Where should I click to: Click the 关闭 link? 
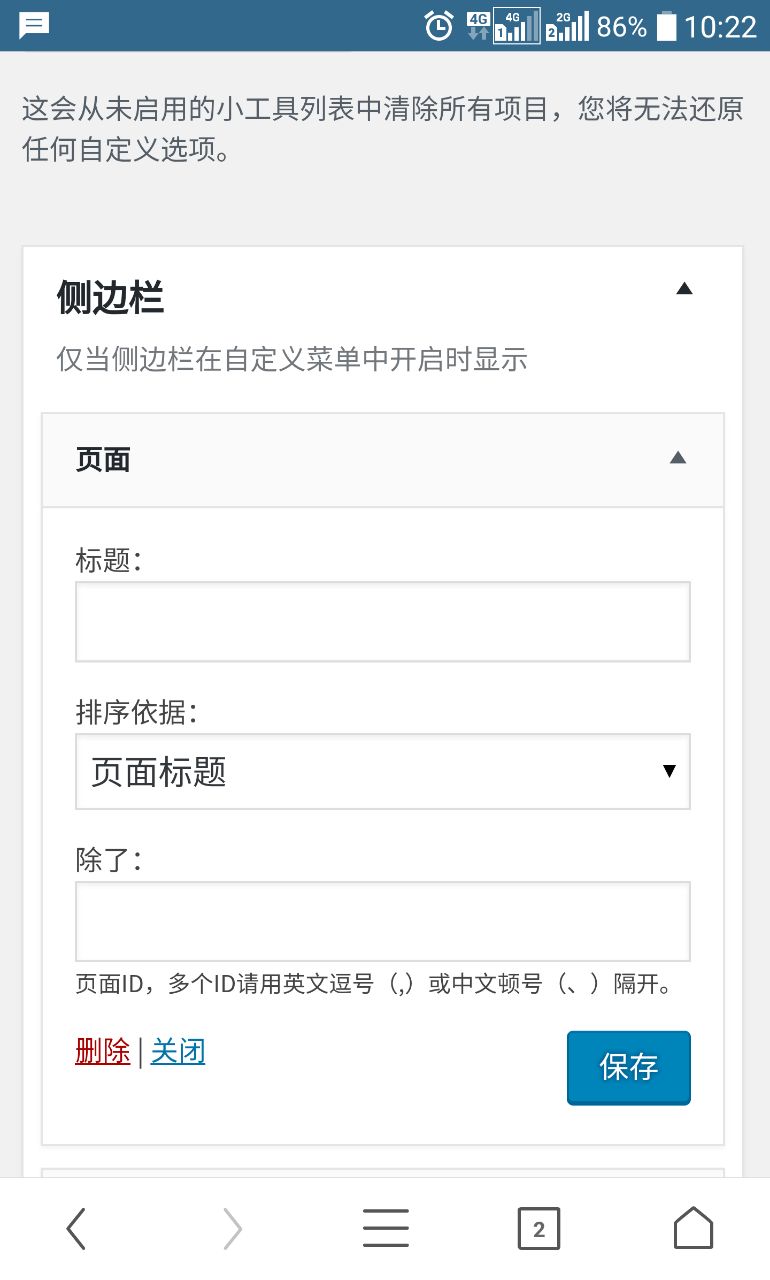pyautogui.click(x=178, y=1051)
